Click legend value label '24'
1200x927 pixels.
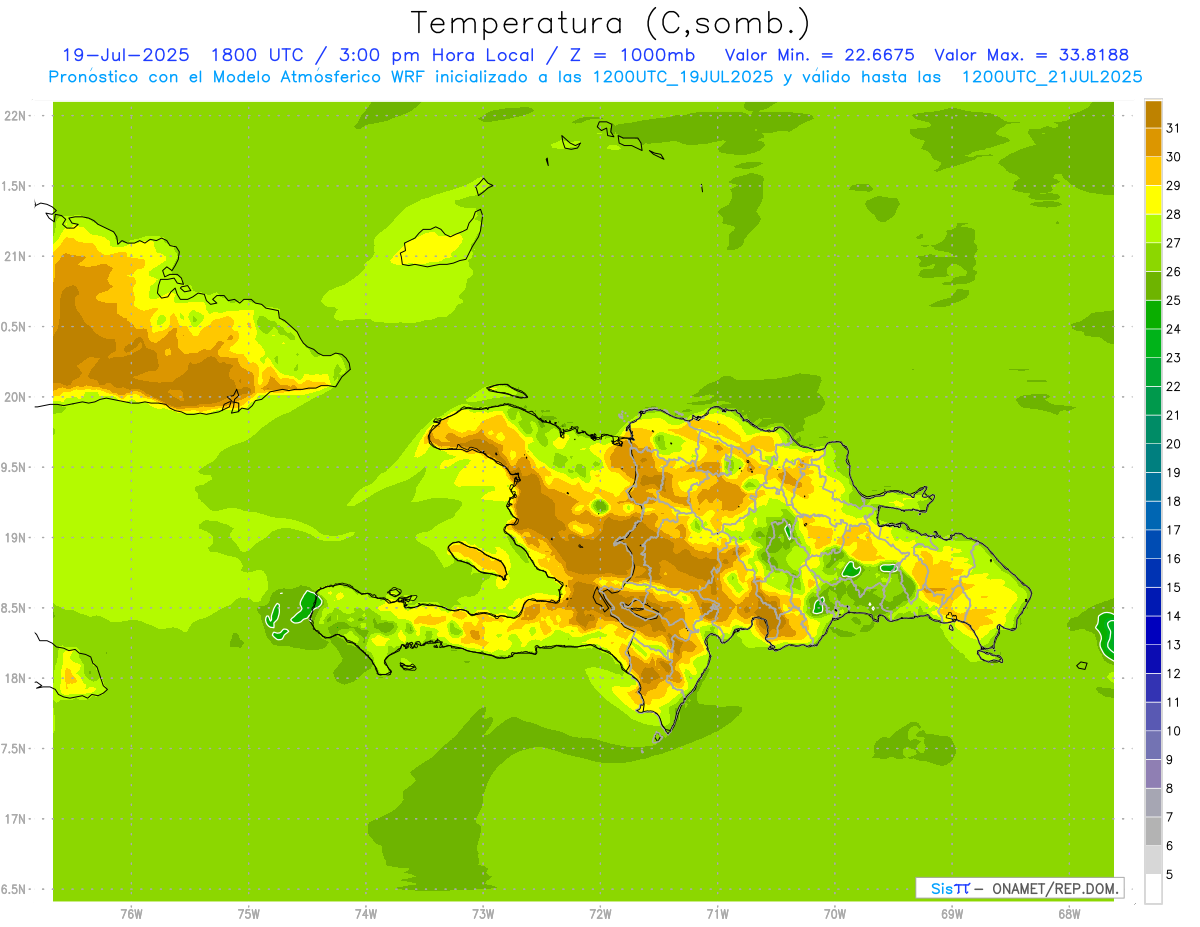[x=1174, y=329]
